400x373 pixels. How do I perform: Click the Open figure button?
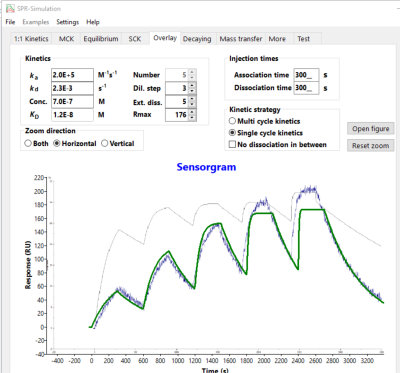[x=371, y=129]
